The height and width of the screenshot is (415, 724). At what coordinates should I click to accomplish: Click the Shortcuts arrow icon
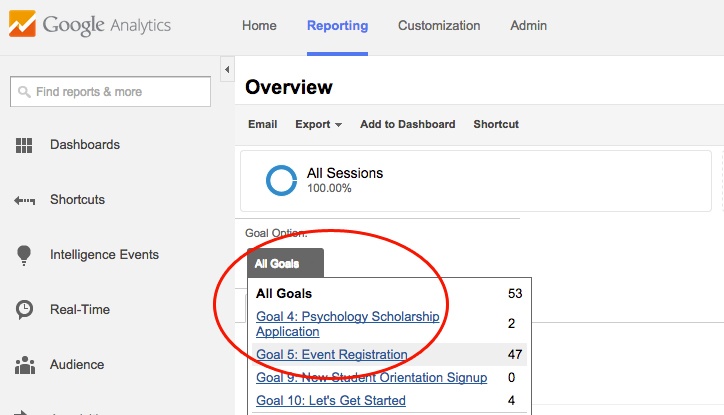point(25,201)
